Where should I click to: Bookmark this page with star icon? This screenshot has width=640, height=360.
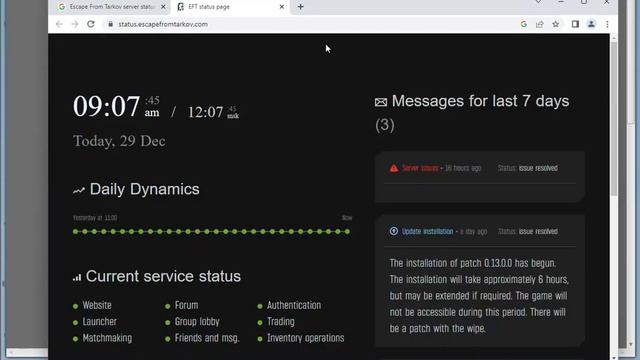click(x=556, y=24)
